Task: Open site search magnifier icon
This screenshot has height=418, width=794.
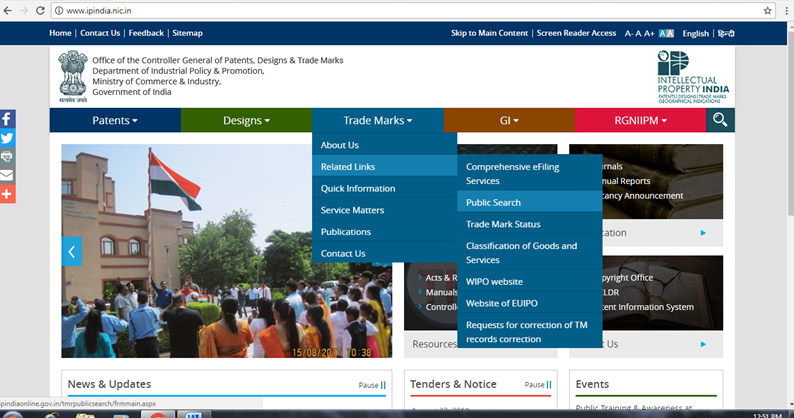Action: [720, 120]
